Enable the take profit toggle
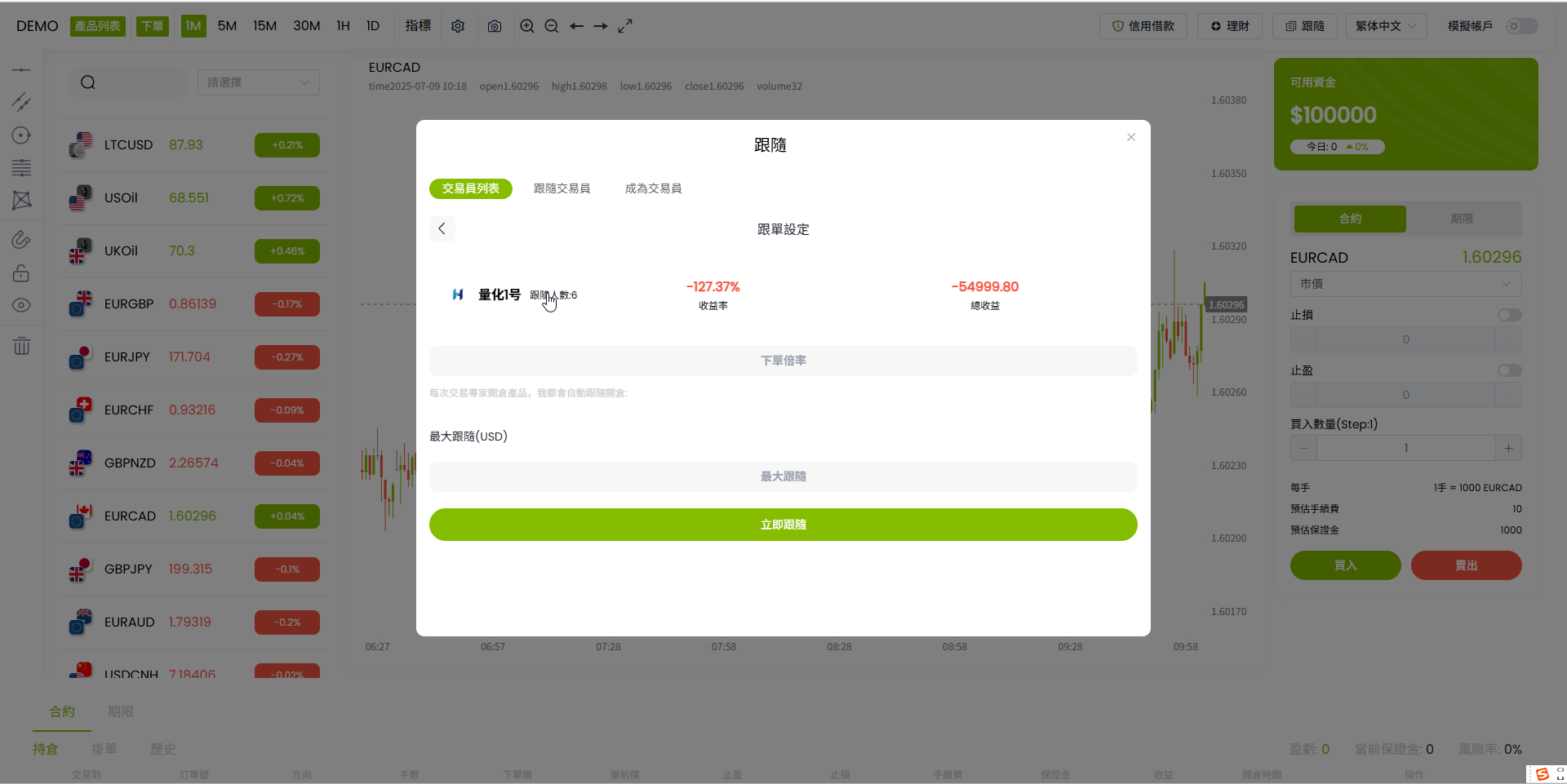 [x=1509, y=370]
